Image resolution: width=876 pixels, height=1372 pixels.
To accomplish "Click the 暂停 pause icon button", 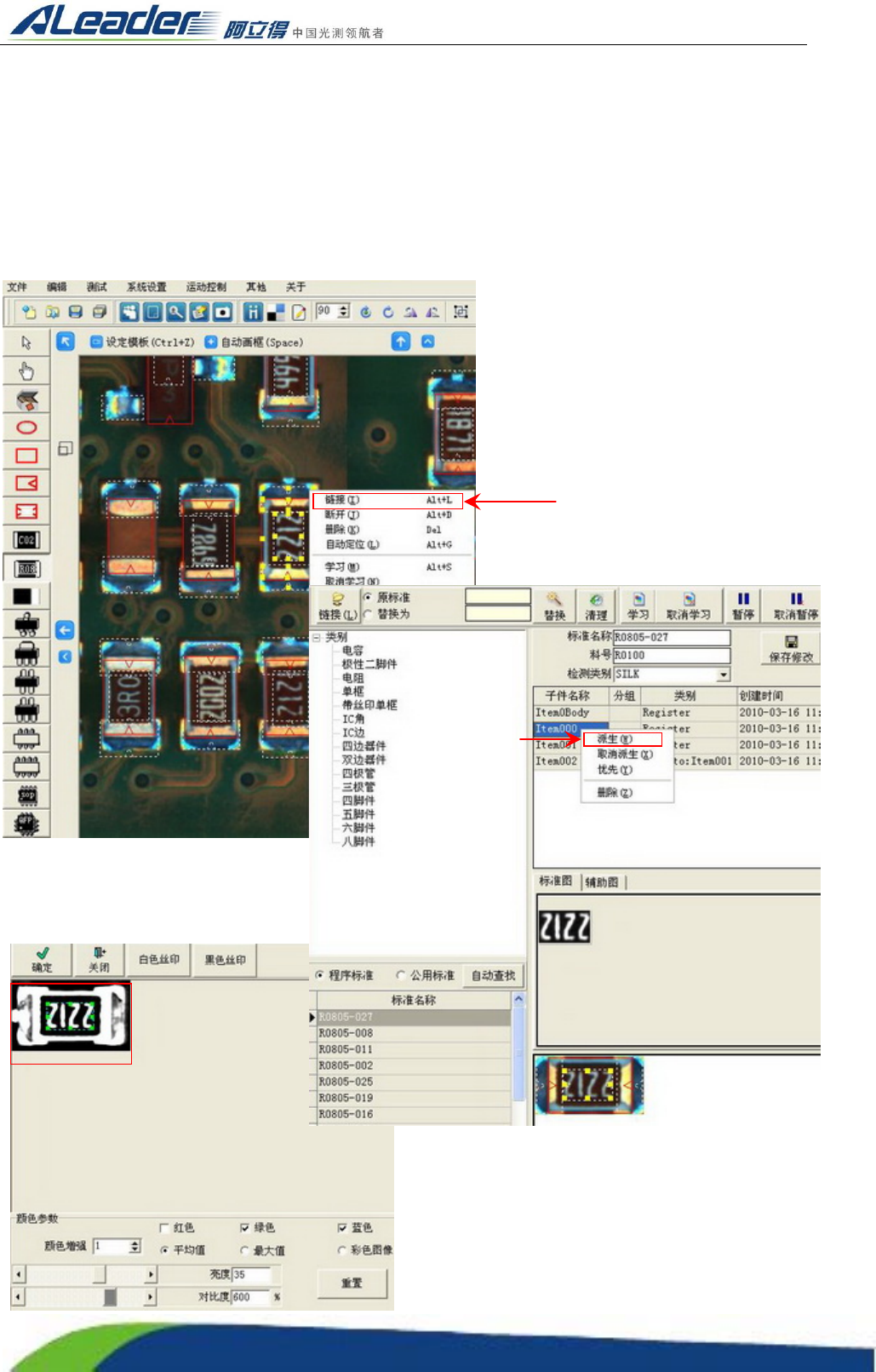I will pyautogui.click(x=743, y=606).
